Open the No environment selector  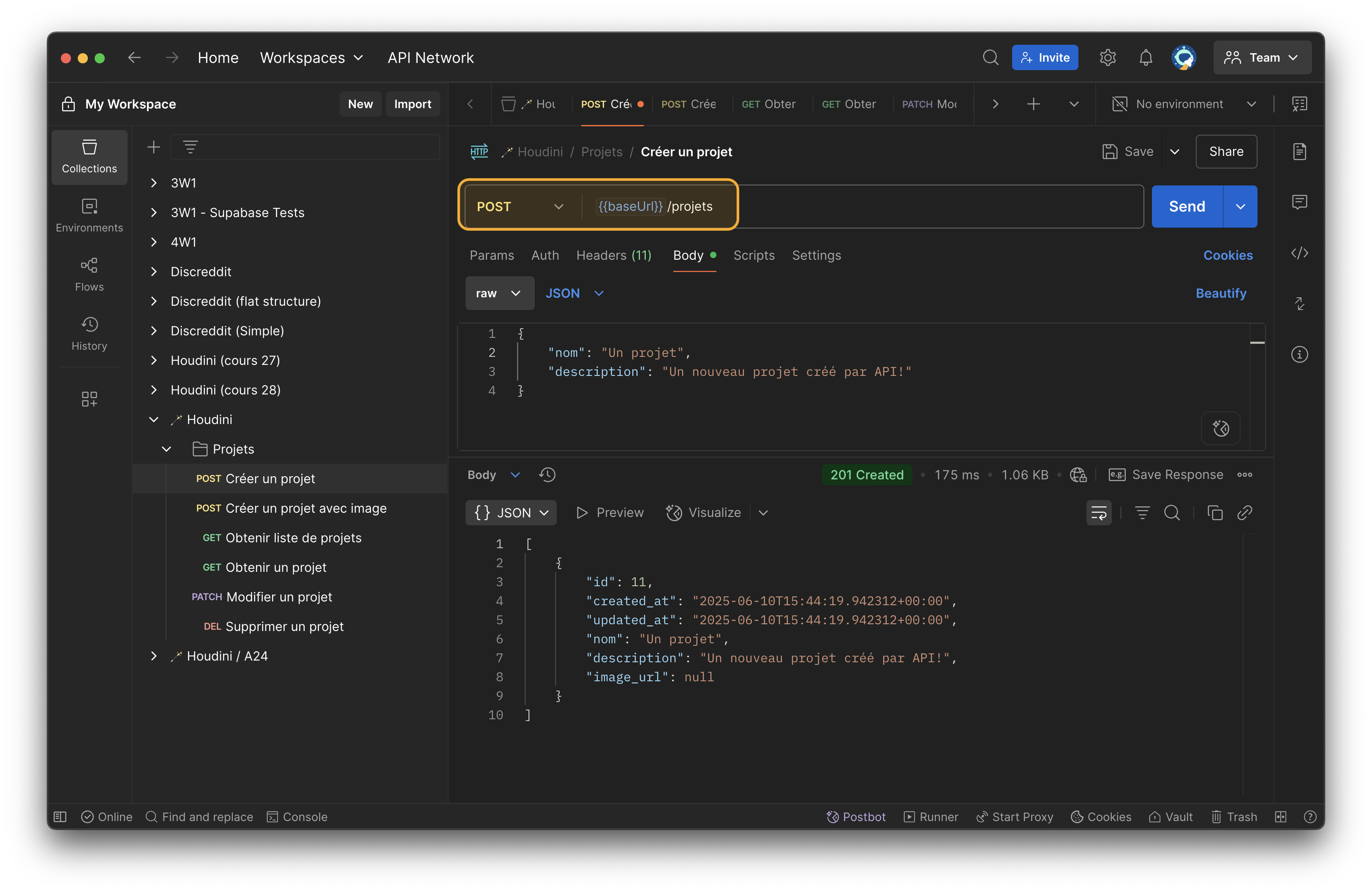click(x=1184, y=104)
